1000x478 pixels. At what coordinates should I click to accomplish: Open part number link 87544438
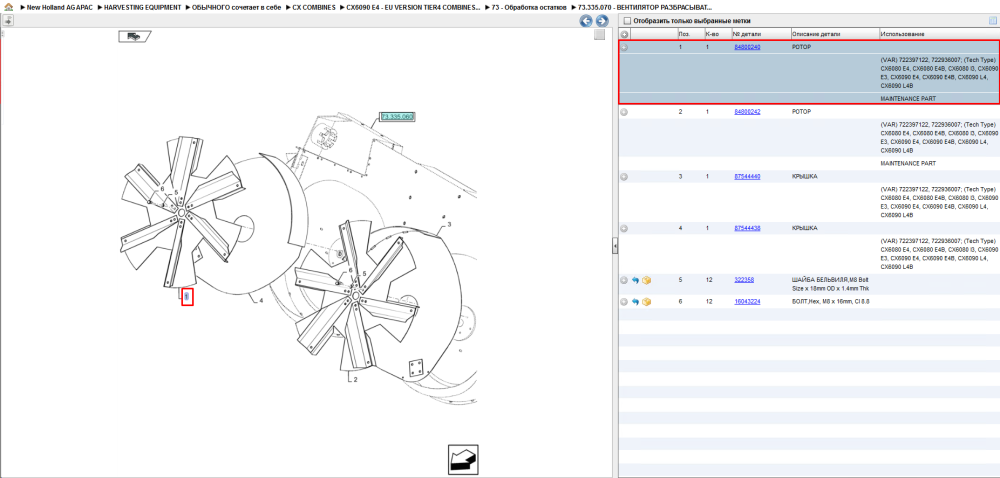[747, 228]
